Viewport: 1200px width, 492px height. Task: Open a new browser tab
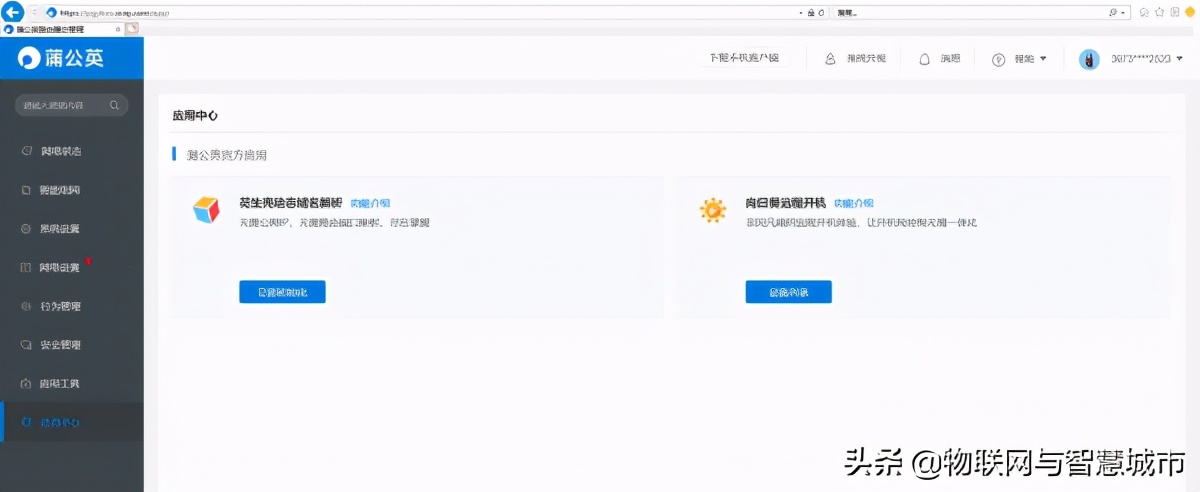[x=131, y=29]
